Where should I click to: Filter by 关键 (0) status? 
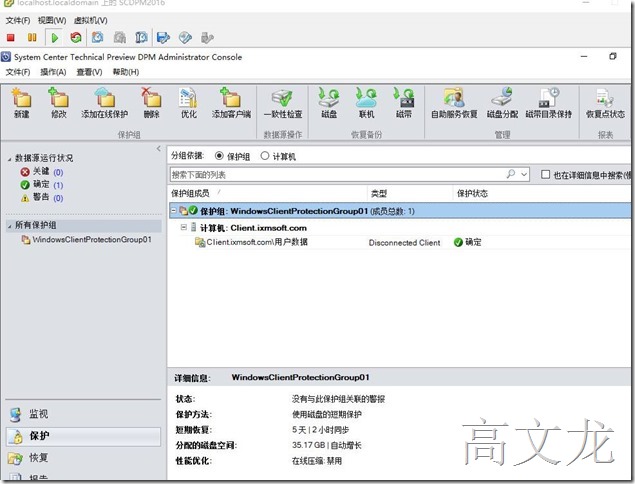click(42, 172)
